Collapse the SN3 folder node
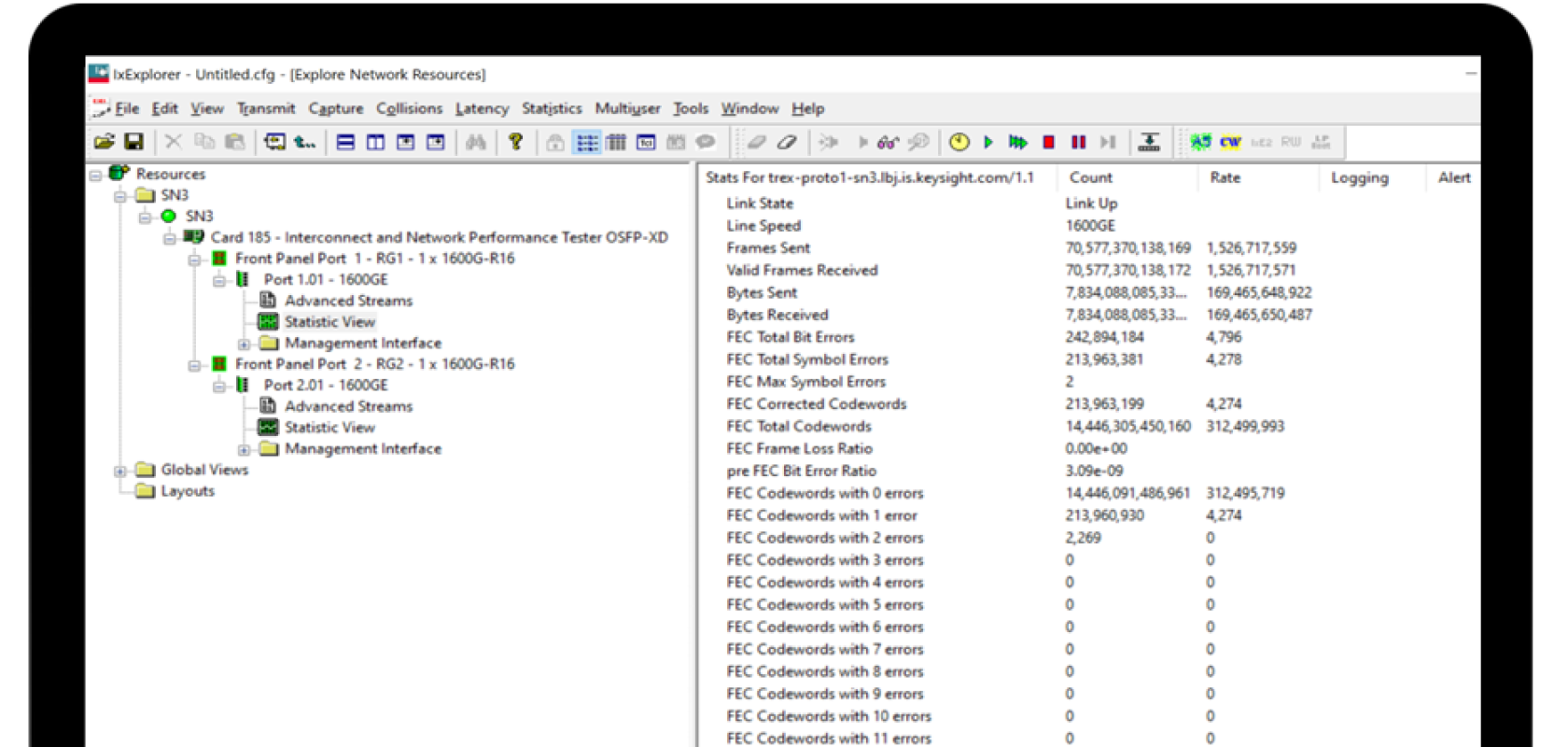 tap(120, 196)
